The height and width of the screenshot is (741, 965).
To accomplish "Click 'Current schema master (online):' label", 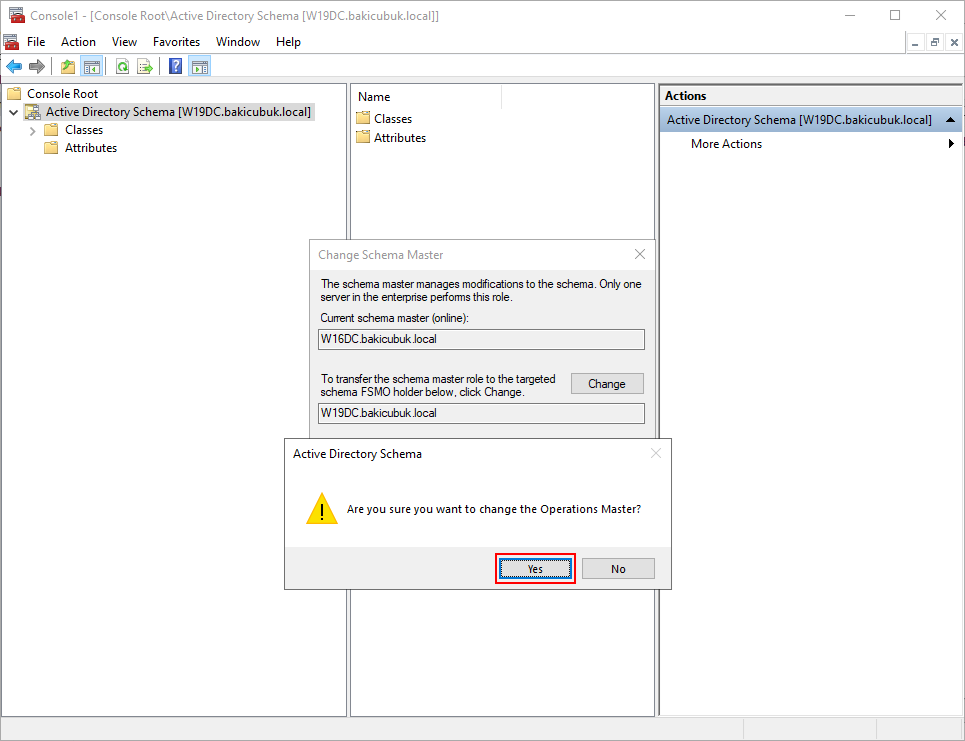I will [x=394, y=318].
